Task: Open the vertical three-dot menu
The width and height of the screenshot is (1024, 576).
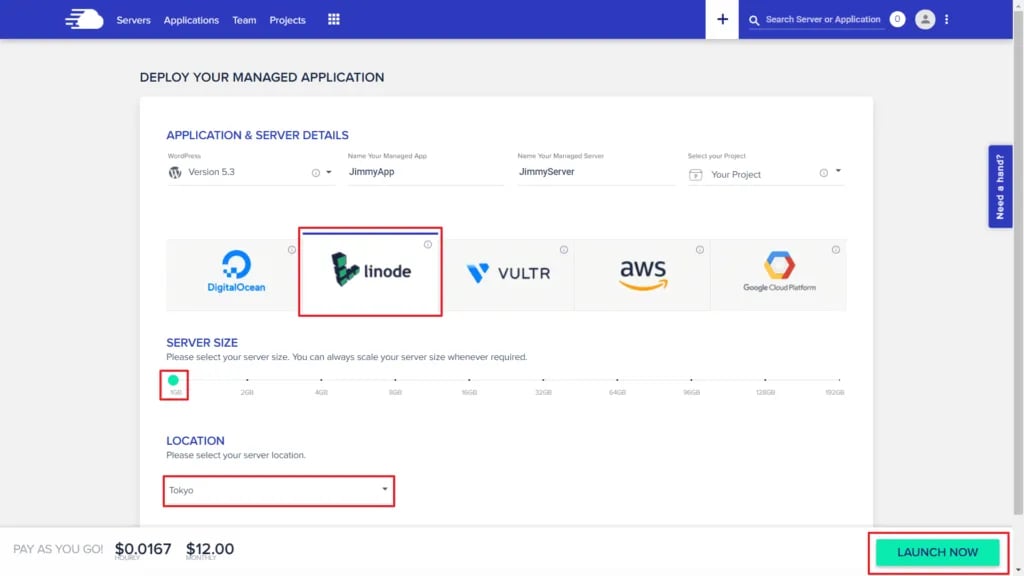Action: 946,20
